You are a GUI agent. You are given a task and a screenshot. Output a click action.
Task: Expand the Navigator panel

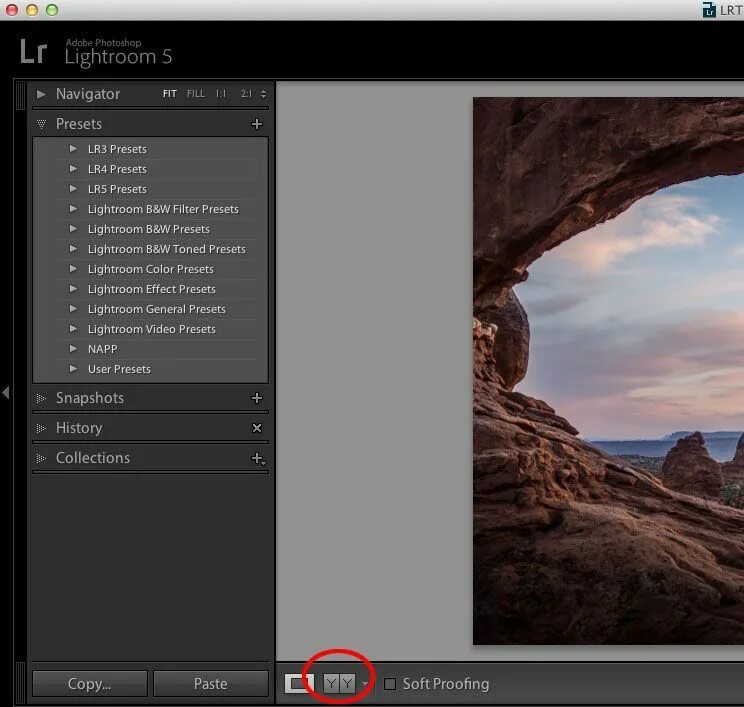[x=41, y=94]
